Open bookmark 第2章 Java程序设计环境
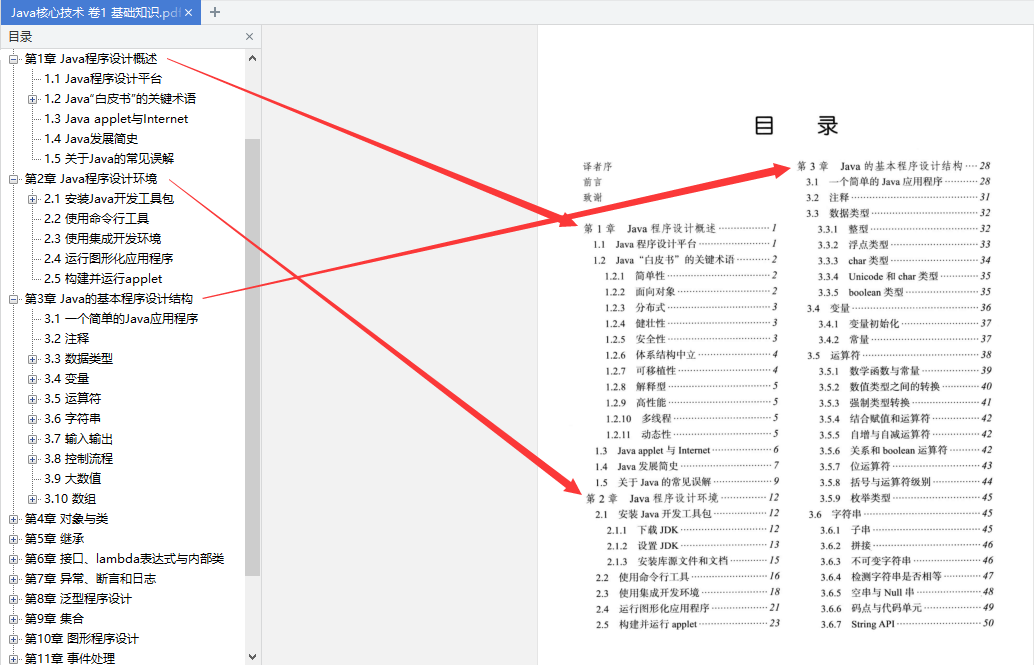The image size is (1034, 665). pyautogui.click(x=91, y=179)
